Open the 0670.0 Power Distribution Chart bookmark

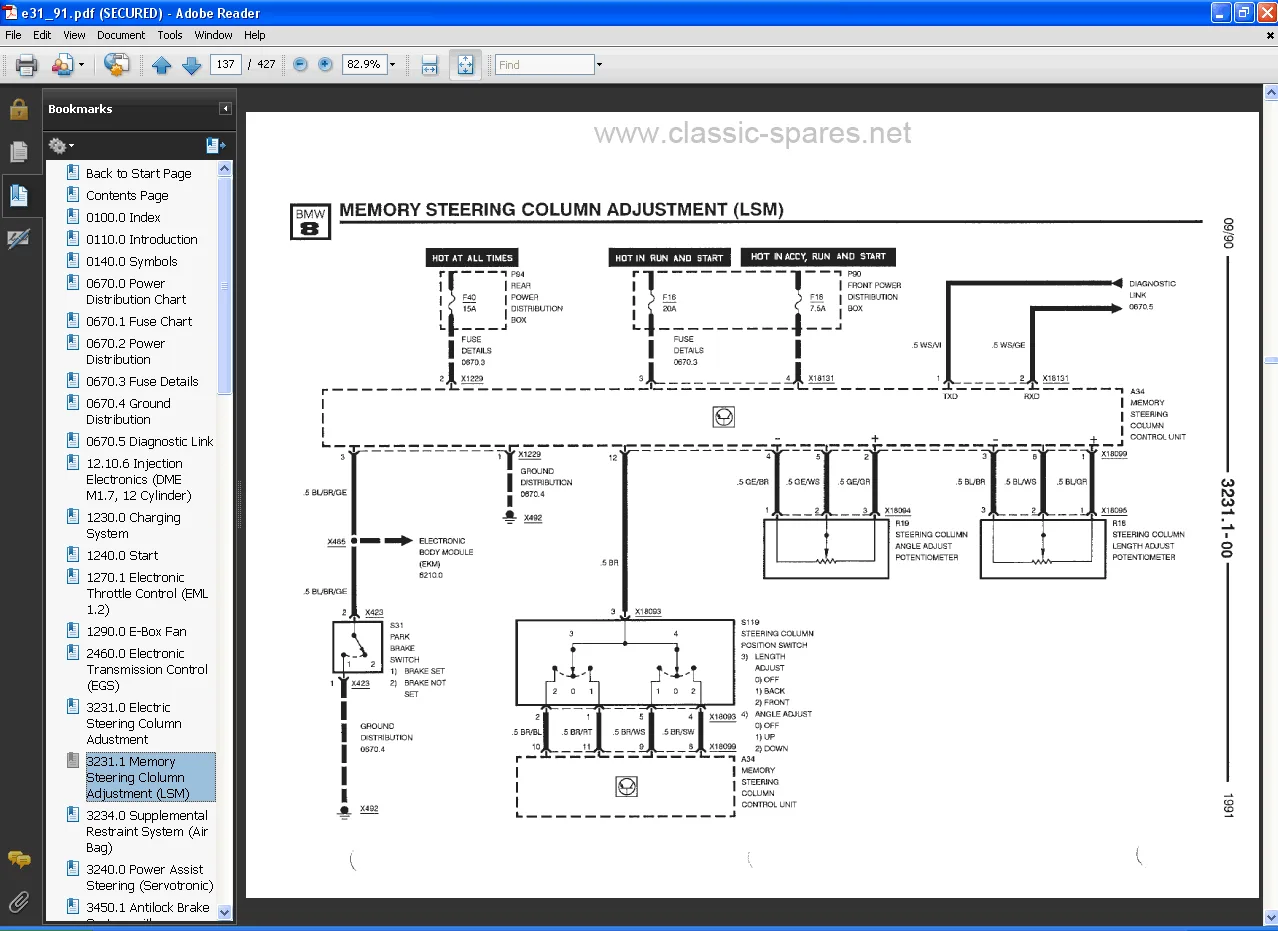(x=136, y=291)
